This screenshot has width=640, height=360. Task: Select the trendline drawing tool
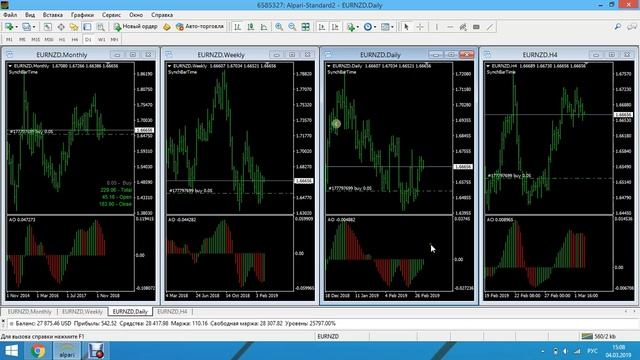tap(490, 27)
